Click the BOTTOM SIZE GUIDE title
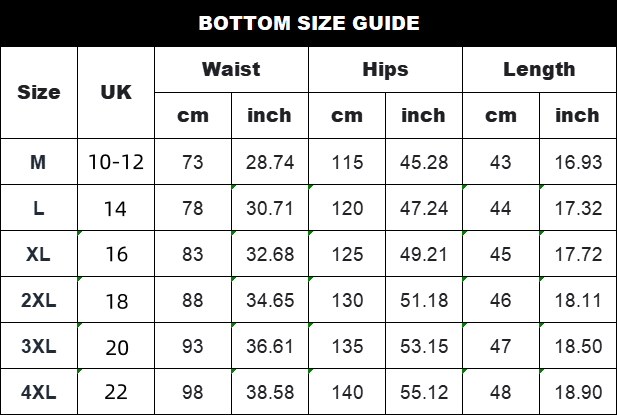This screenshot has width=617, height=415. click(x=309, y=23)
